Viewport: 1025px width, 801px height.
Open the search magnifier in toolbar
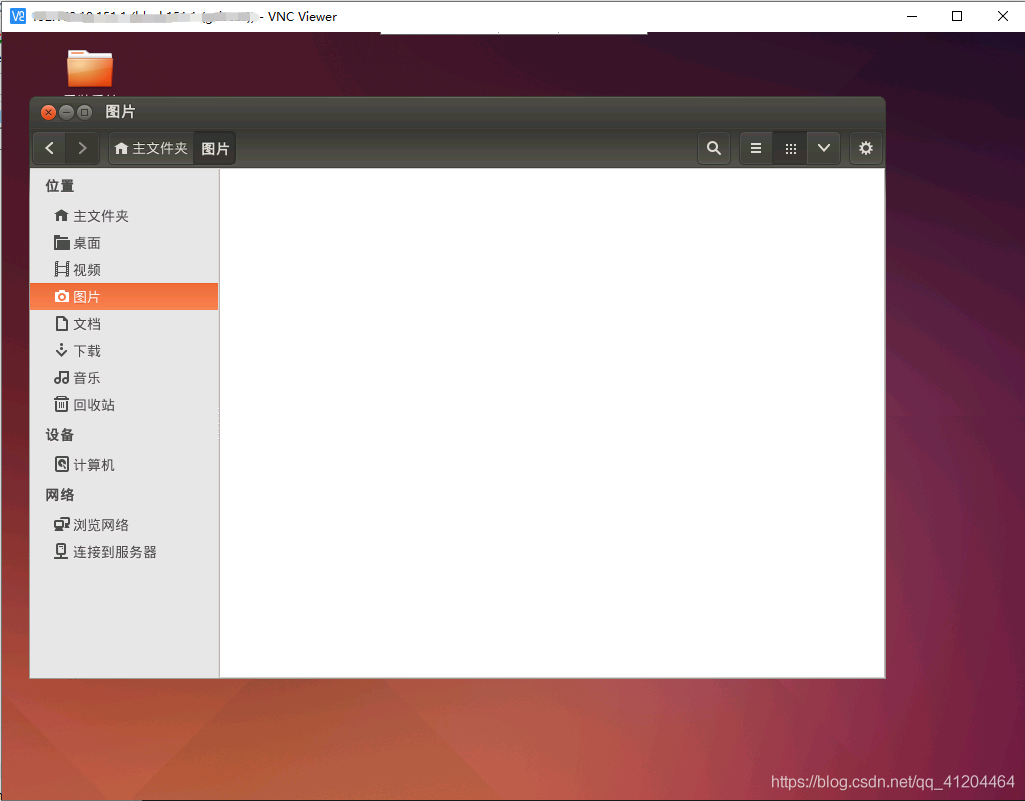pos(714,148)
